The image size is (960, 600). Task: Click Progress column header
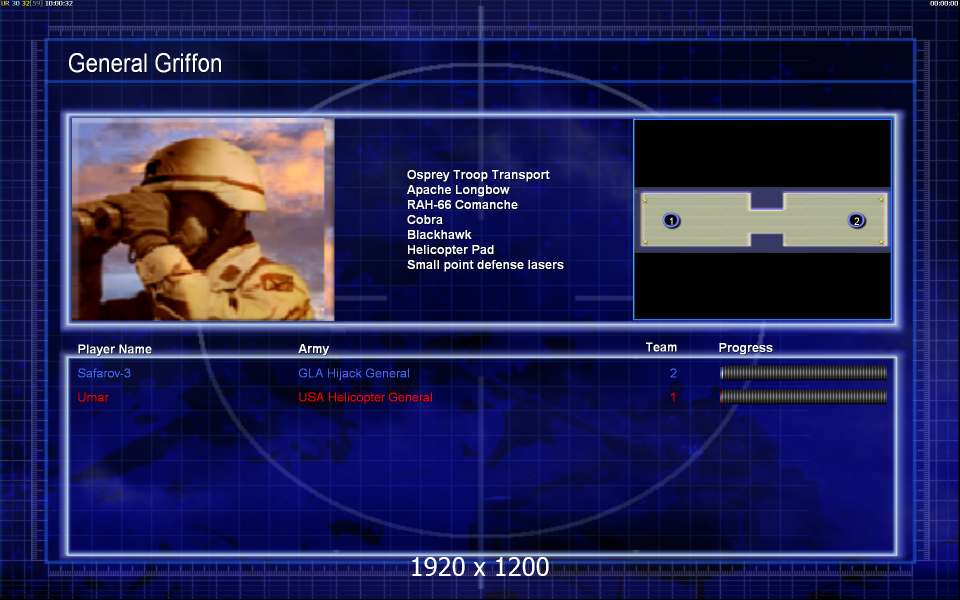tap(745, 348)
